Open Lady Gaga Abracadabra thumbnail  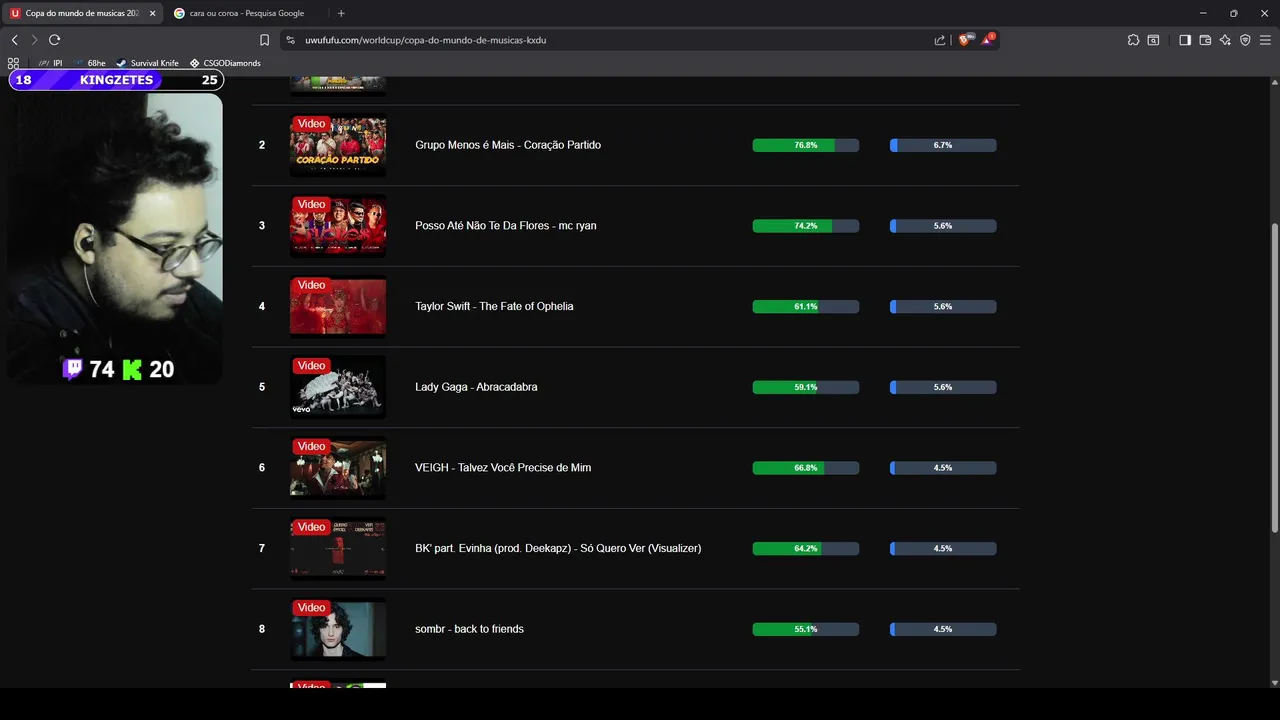[x=338, y=387]
